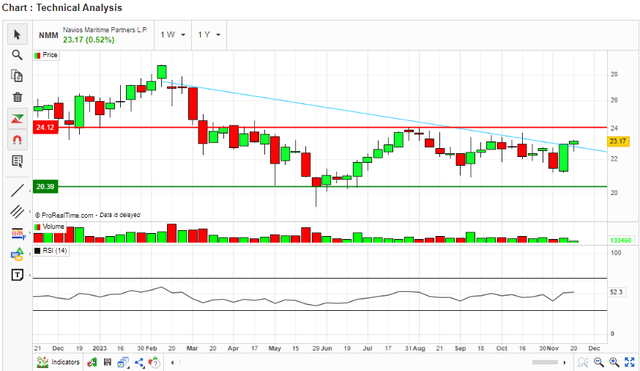Click the horizontal time scrollbar thumb

click(x=545, y=362)
